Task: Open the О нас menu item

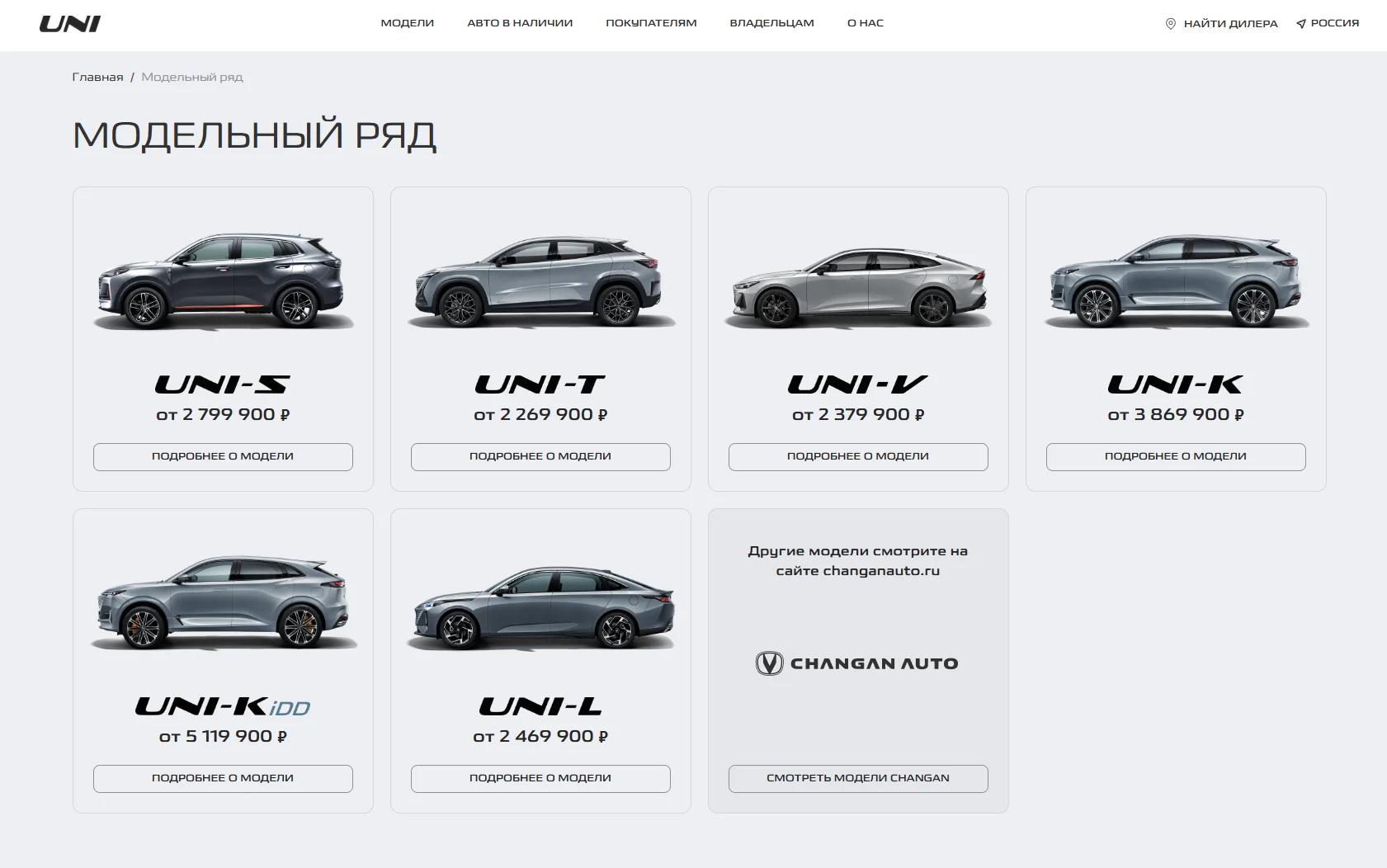Action: [x=865, y=23]
